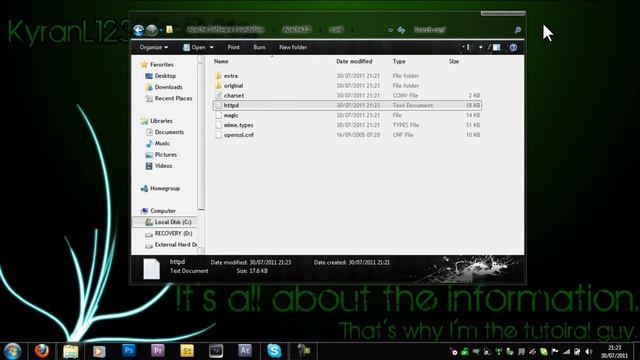Launch Adobe Soundbooth from the taskbar
Viewport: 640px width, 360px height.
click(x=187, y=351)
